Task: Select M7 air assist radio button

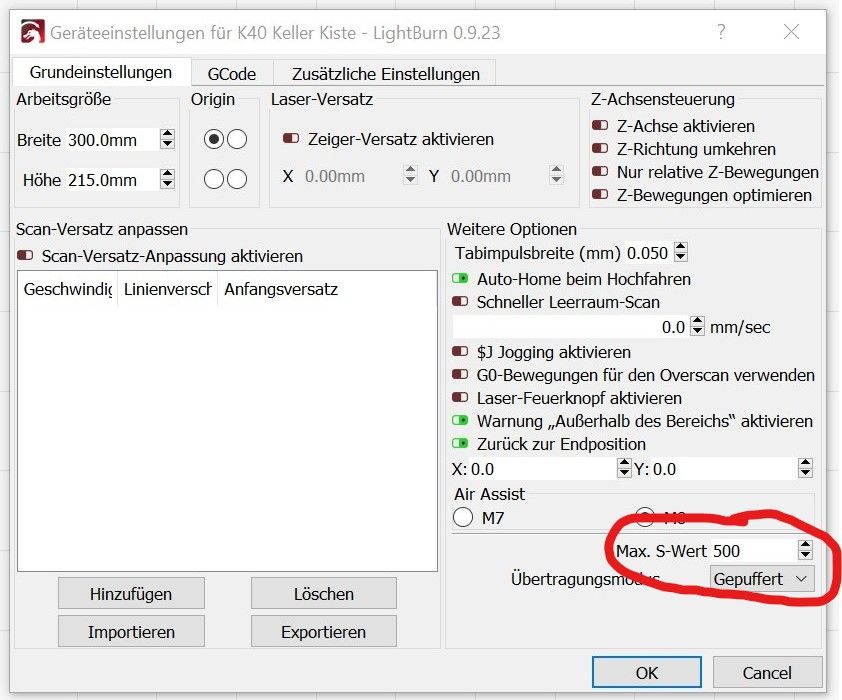Action: click(x=463, y=518)
